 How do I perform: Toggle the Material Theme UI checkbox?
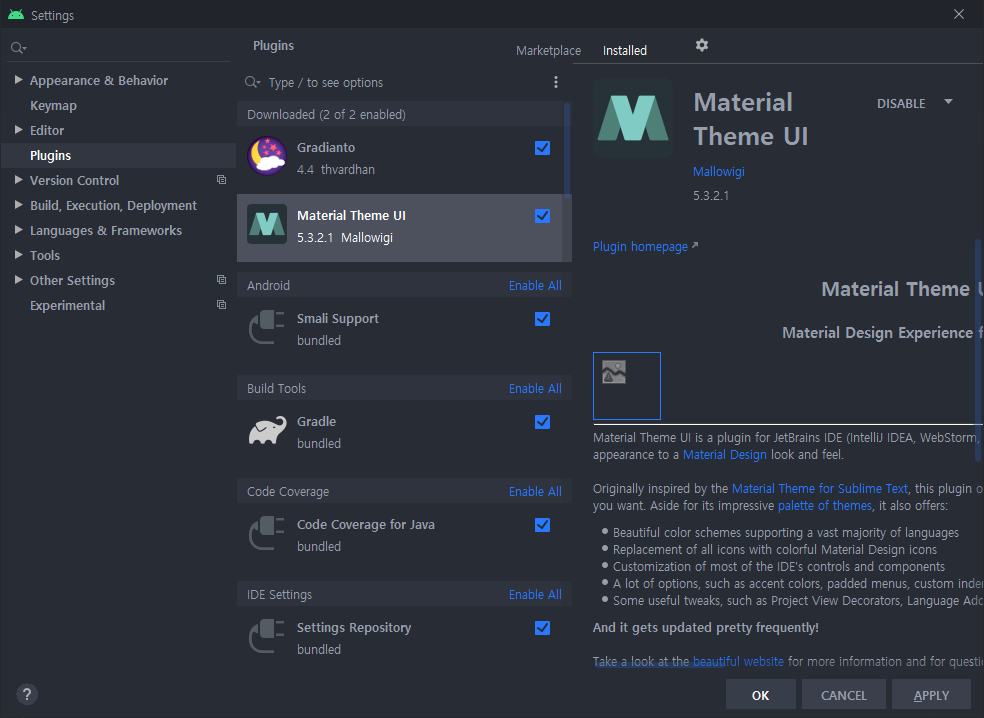(x=542, y=216)
